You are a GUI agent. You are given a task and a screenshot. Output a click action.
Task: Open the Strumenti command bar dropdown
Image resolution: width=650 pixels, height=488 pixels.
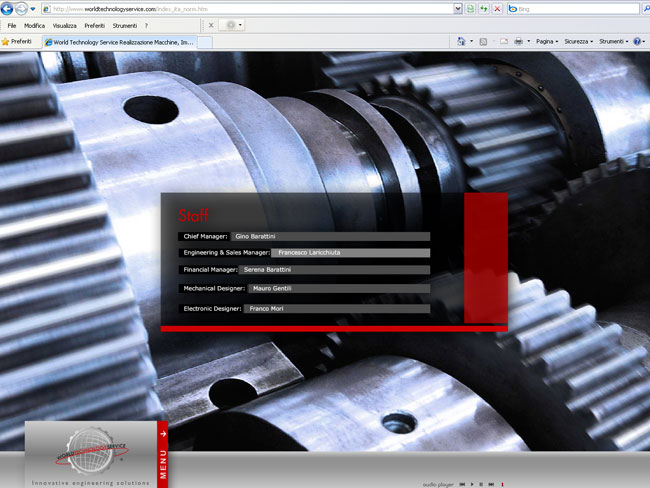tap(614, 41)
